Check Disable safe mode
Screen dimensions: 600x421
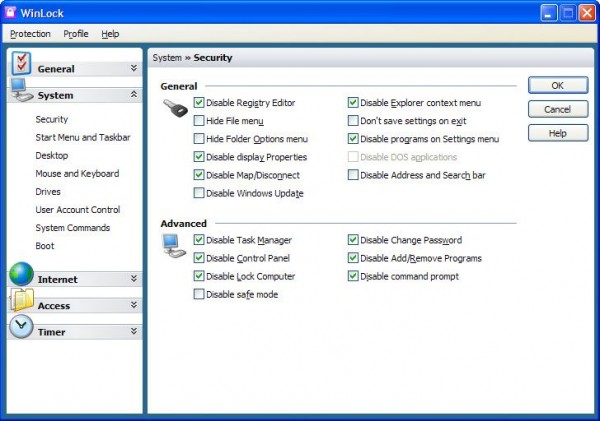pyautogui.click(x=199, y=294)
